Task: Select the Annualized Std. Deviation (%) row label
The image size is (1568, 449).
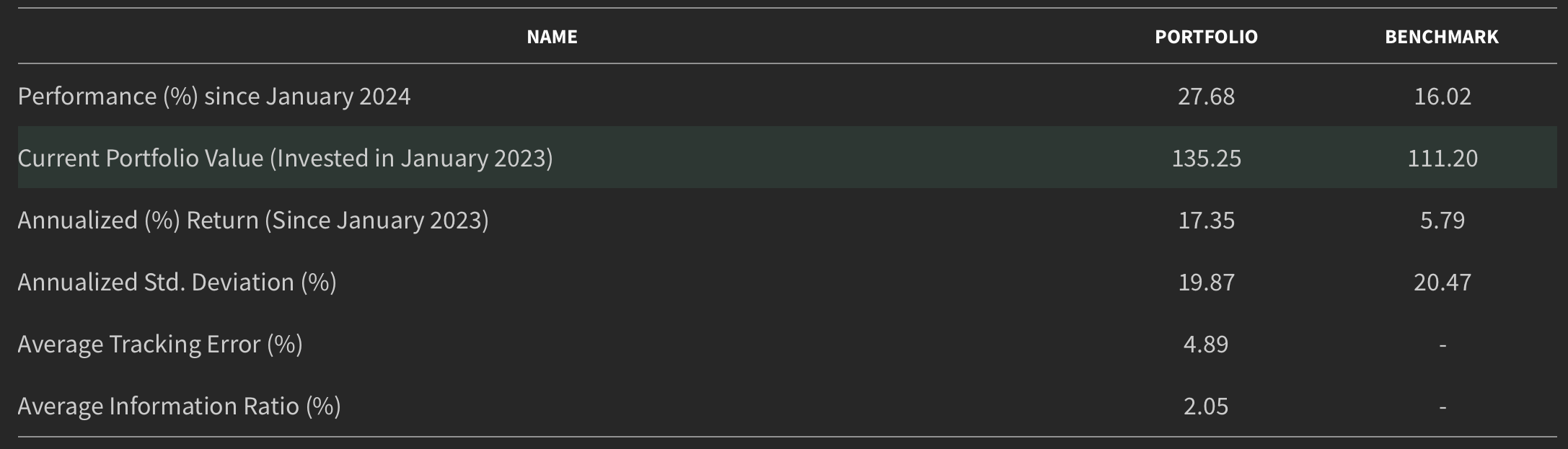Action: (x=177, y=283)
